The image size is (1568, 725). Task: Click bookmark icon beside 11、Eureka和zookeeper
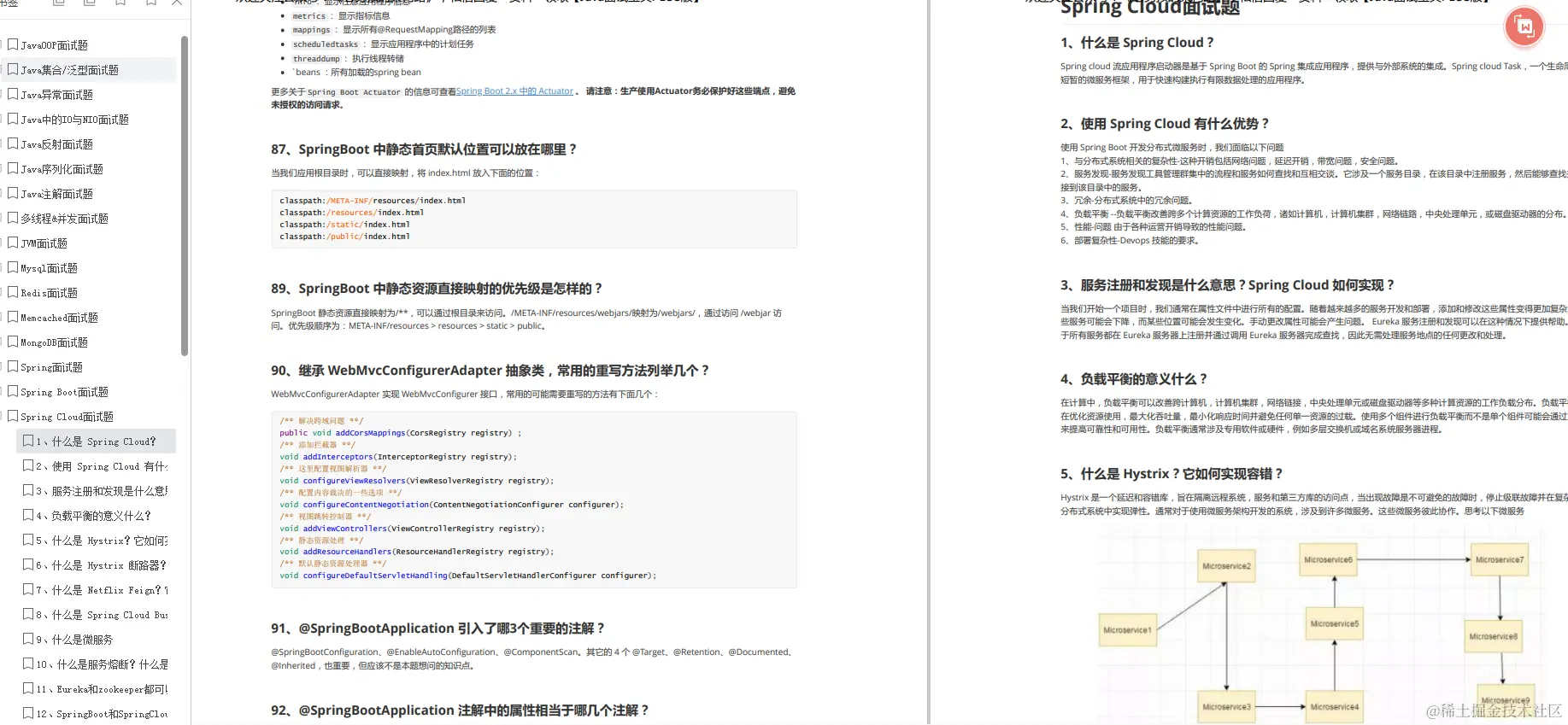coord(28,688)
